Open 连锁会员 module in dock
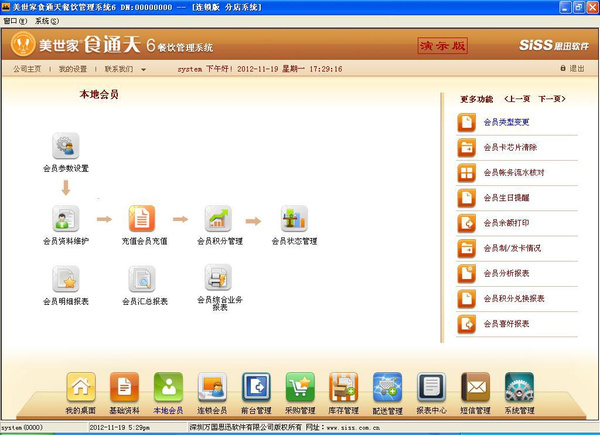 coord(212,387)
